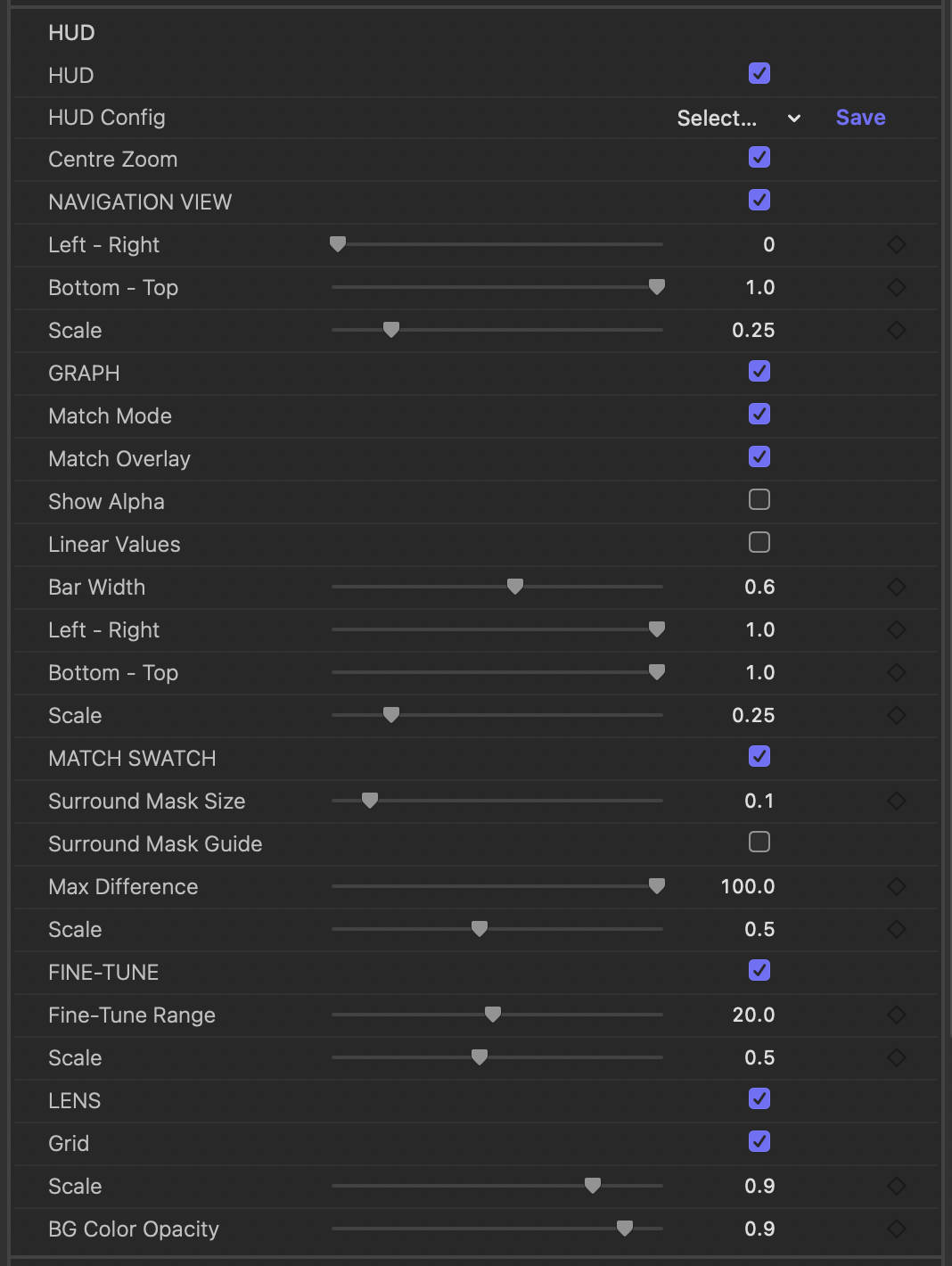Screen dimensions: 952x1266
Task: Toggle the MATCH SWATCH section checkbox
Action: (759, 757)
